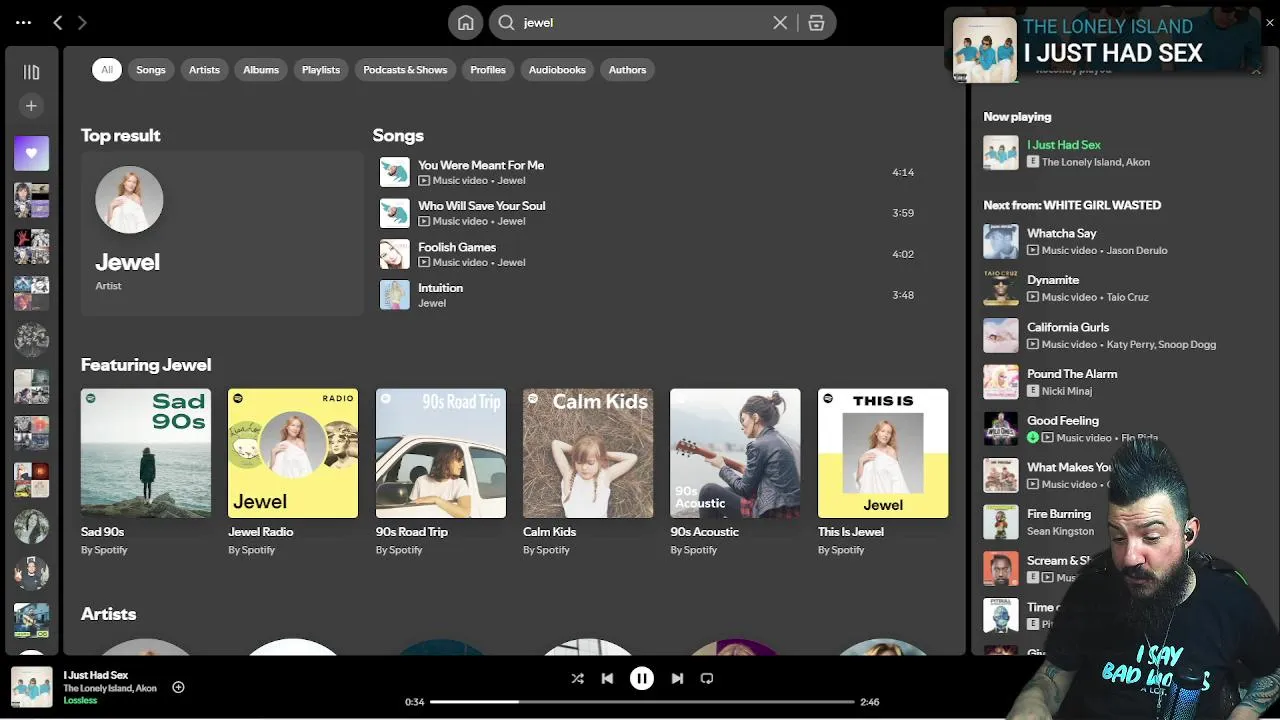Open Lossless audio quality label
This screenshot has height=720, width=1280.
pos(80,700)
